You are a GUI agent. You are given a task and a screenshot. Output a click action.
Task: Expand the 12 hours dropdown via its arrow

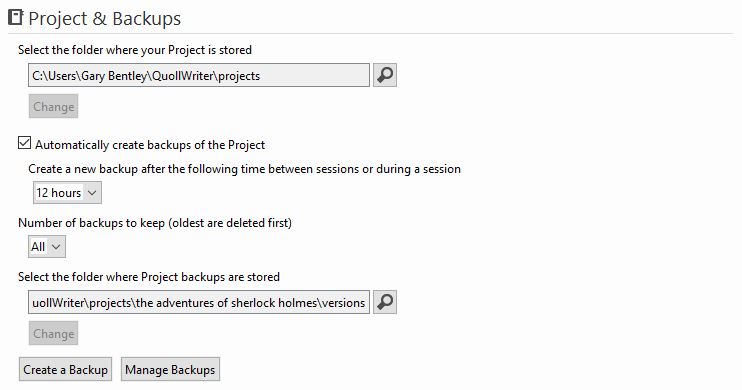(92, 193)
